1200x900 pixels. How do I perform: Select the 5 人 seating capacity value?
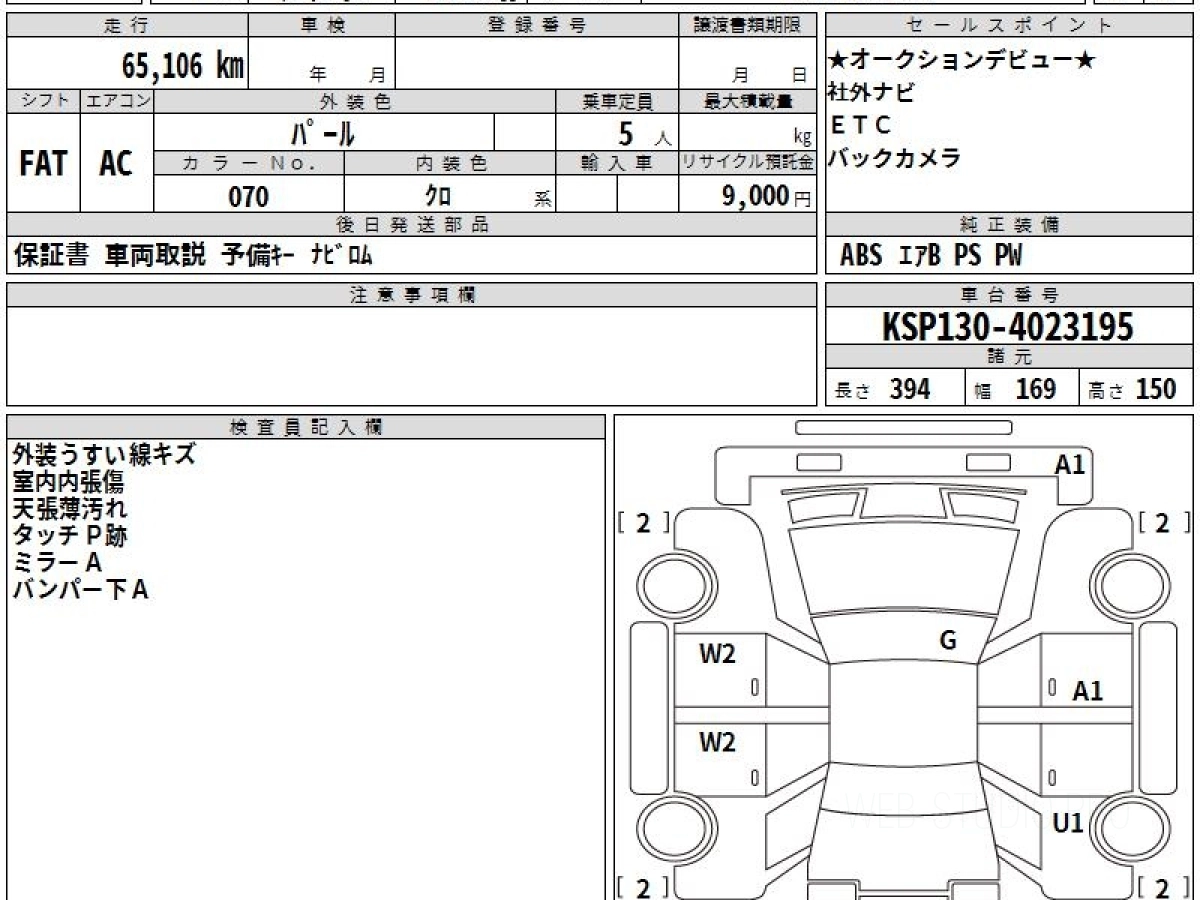645,133
